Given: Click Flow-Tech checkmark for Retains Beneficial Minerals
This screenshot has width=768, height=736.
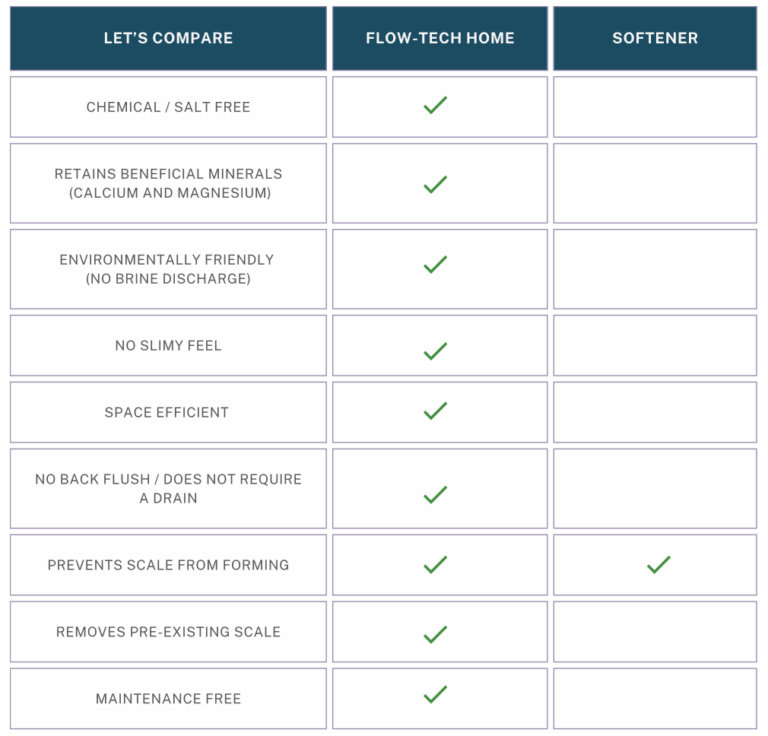Looking at the screenshot, I should (x=435, y=184).
